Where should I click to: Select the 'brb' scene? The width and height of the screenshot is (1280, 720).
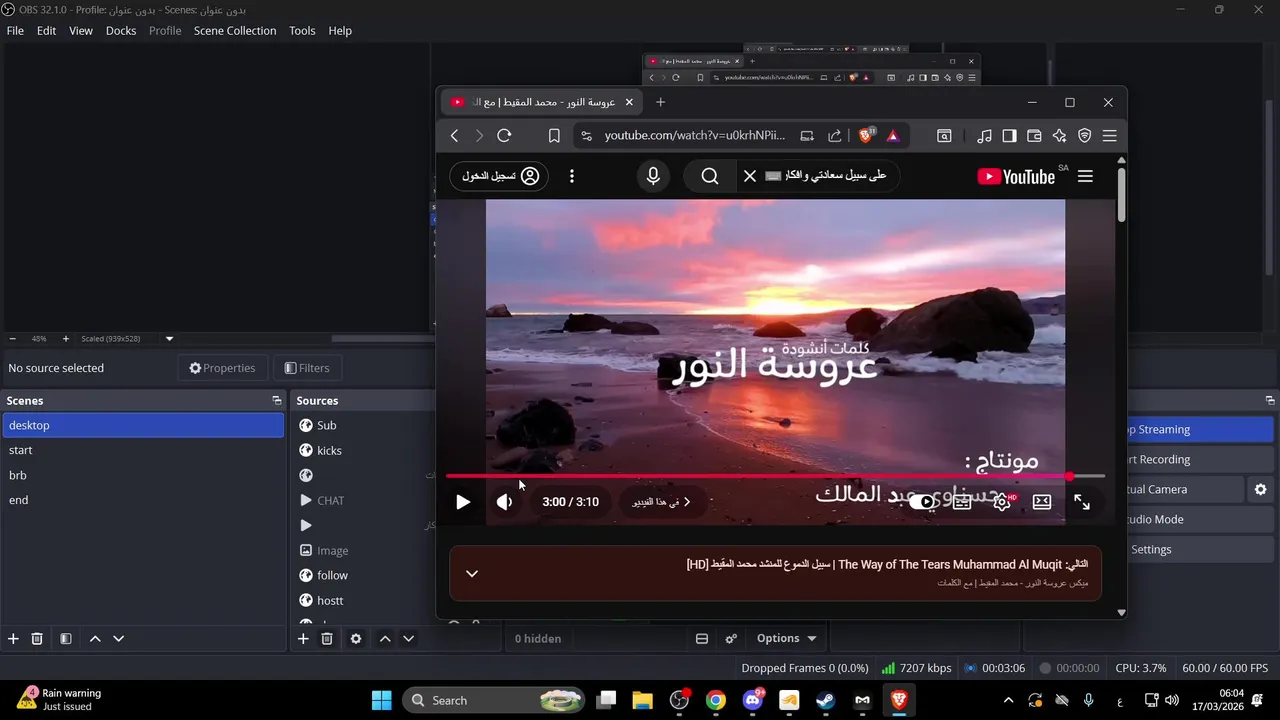[x=143, y=475]
